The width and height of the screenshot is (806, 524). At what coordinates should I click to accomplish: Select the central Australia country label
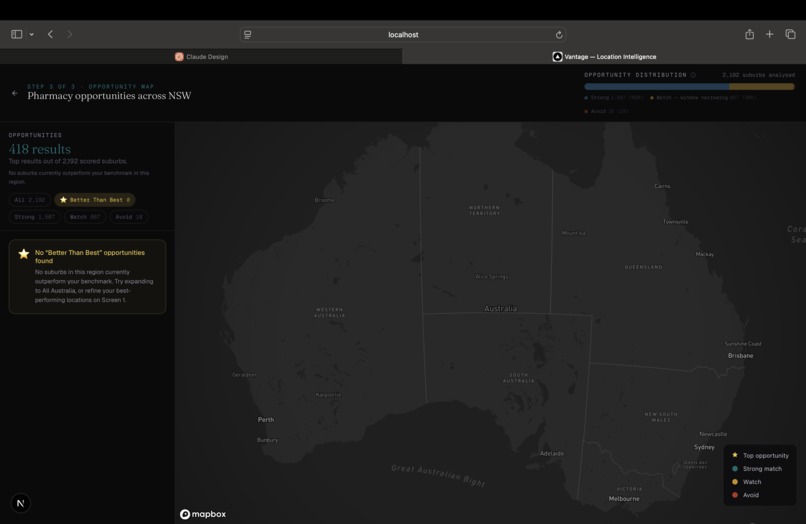click(500, 309)
